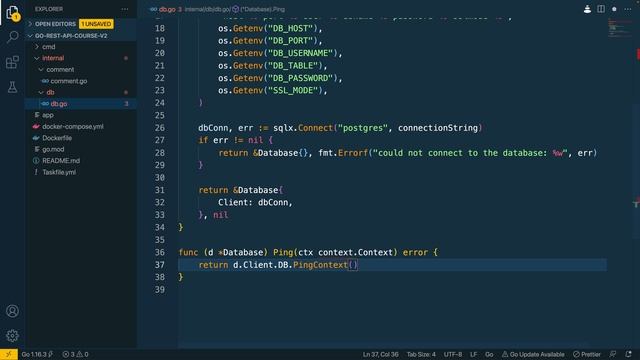
Task: Open Taskfile.yml file
Action: [x=59, y=173]
